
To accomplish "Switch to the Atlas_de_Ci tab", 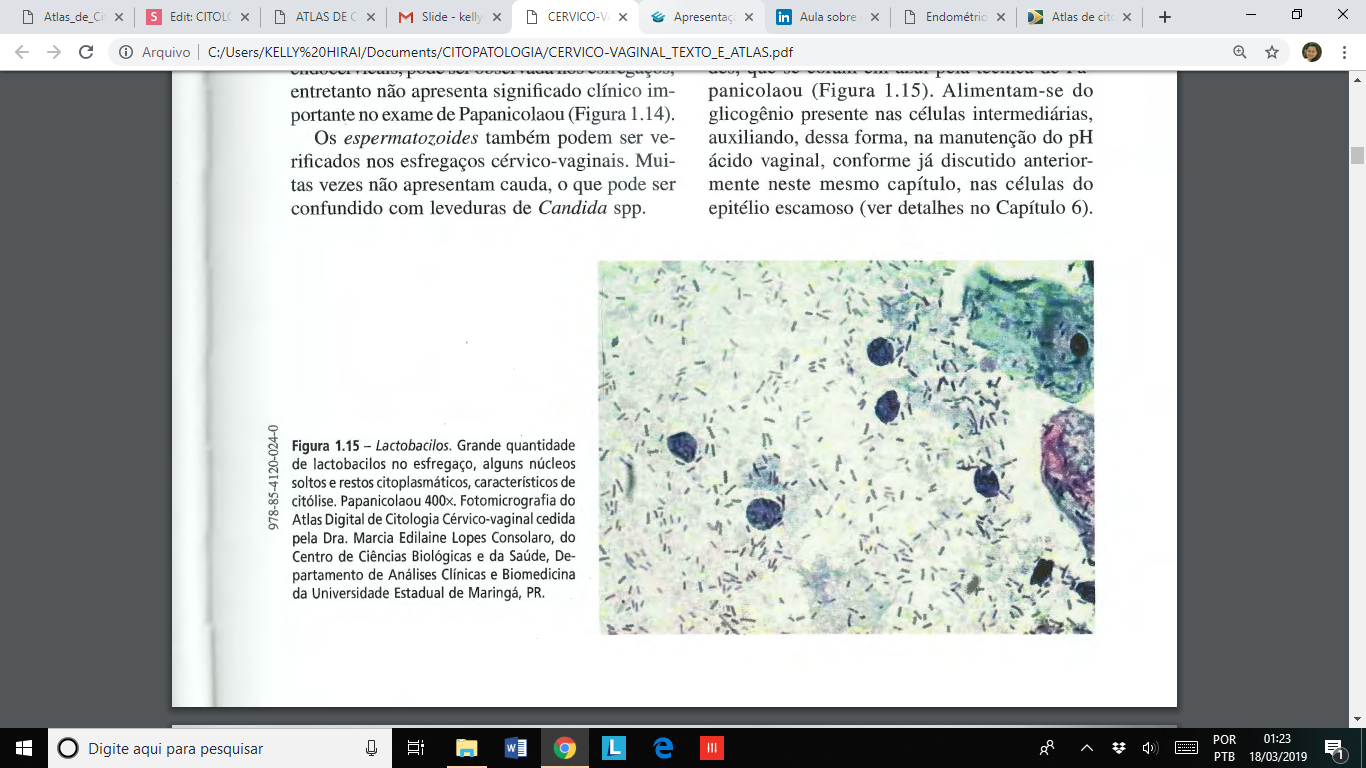I will (69, 17).
